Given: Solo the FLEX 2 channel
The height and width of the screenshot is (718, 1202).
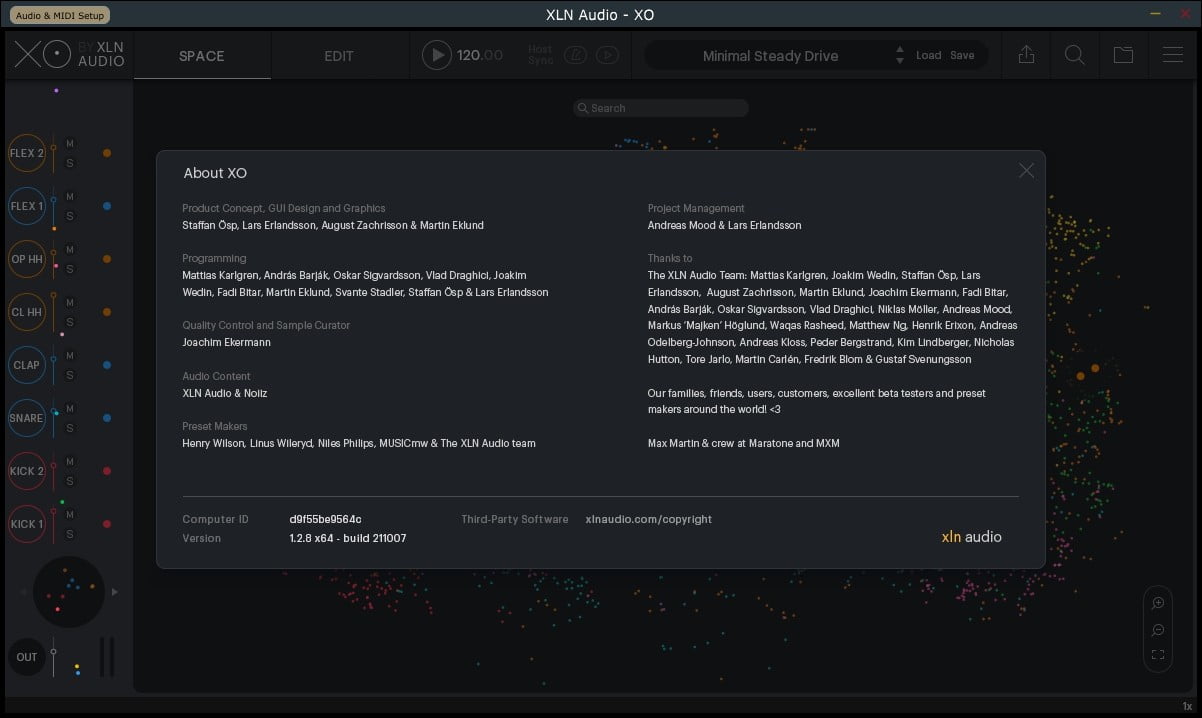Looking at the screenshot, I should click(x=70, y=163).
